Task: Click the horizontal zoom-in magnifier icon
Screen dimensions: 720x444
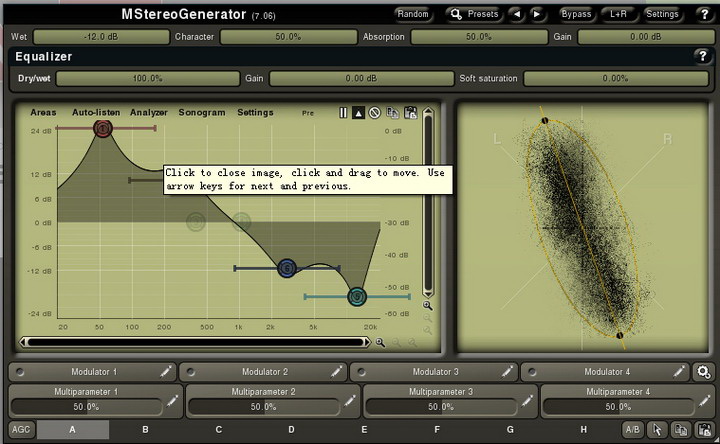Action: (380, 343)
